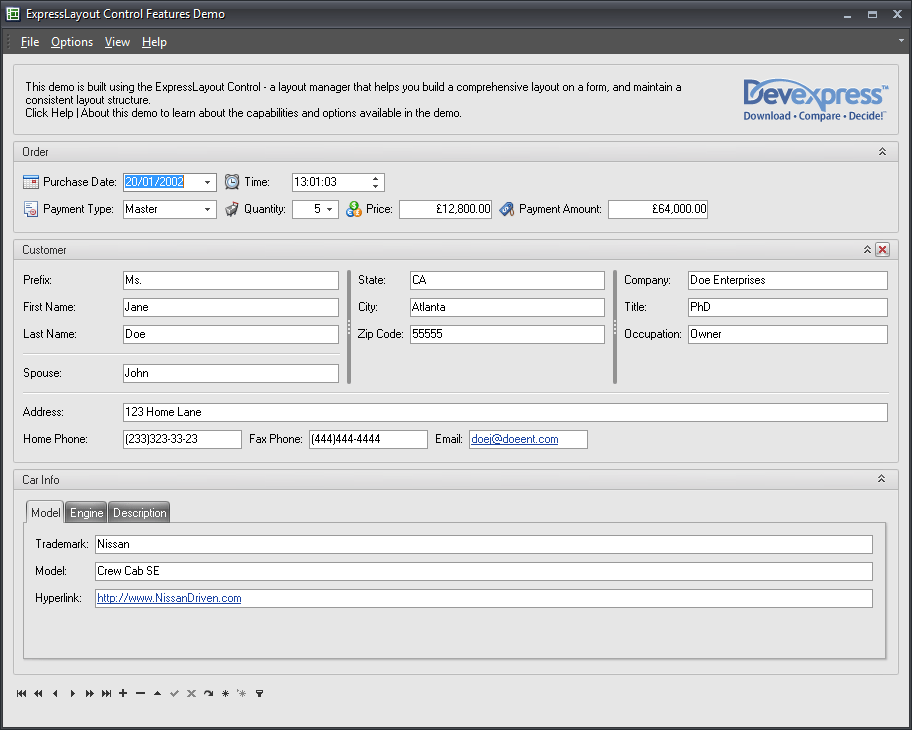Switch to the Description tab
This screenshot has height=730, width=912.
(140, 512)
